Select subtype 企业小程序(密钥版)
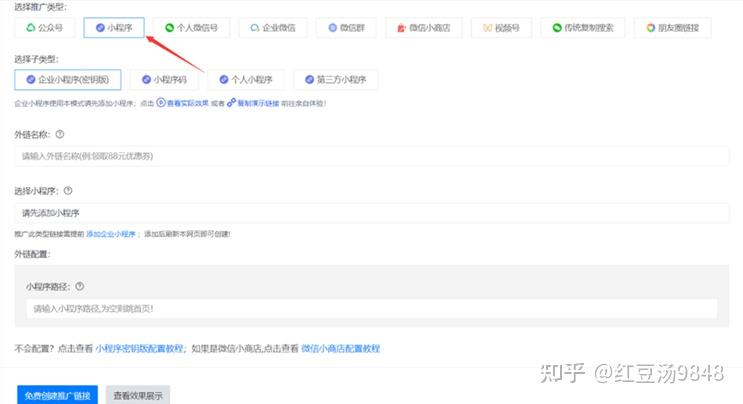743x404 pixels. [x=68, y=80]
